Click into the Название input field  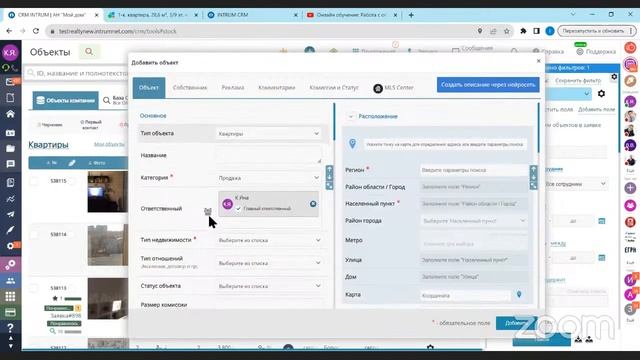(x=269, y=156)
